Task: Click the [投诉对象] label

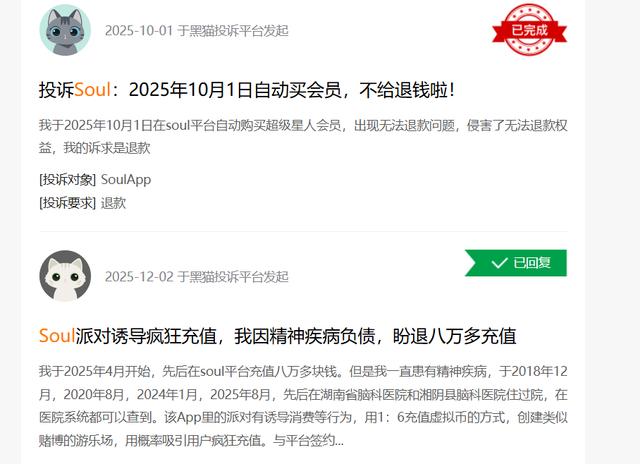Action: point(67,180)
